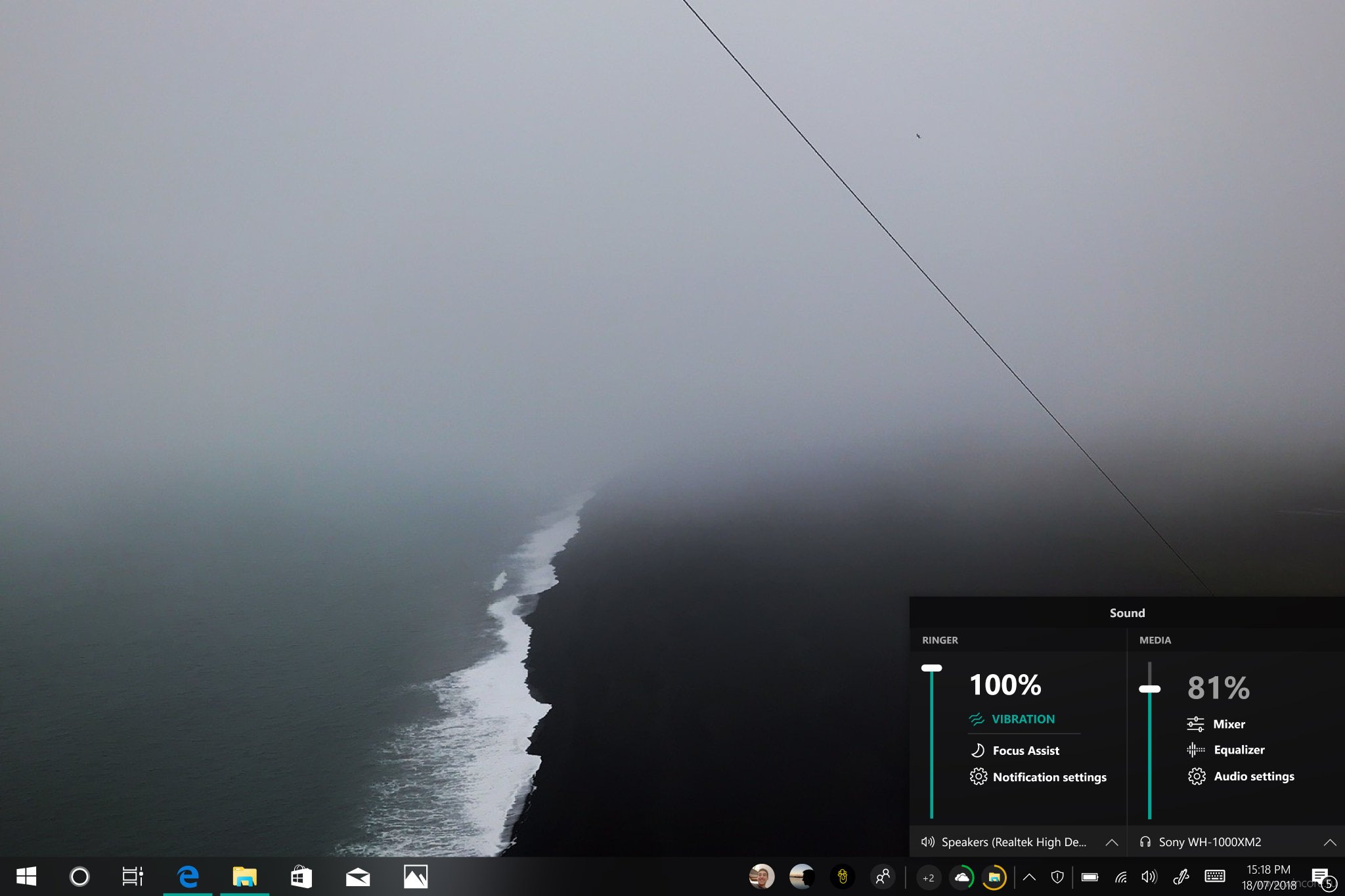Open Task View timeline
Screen dimensions: 1345x896
click(x=133, y=876)
